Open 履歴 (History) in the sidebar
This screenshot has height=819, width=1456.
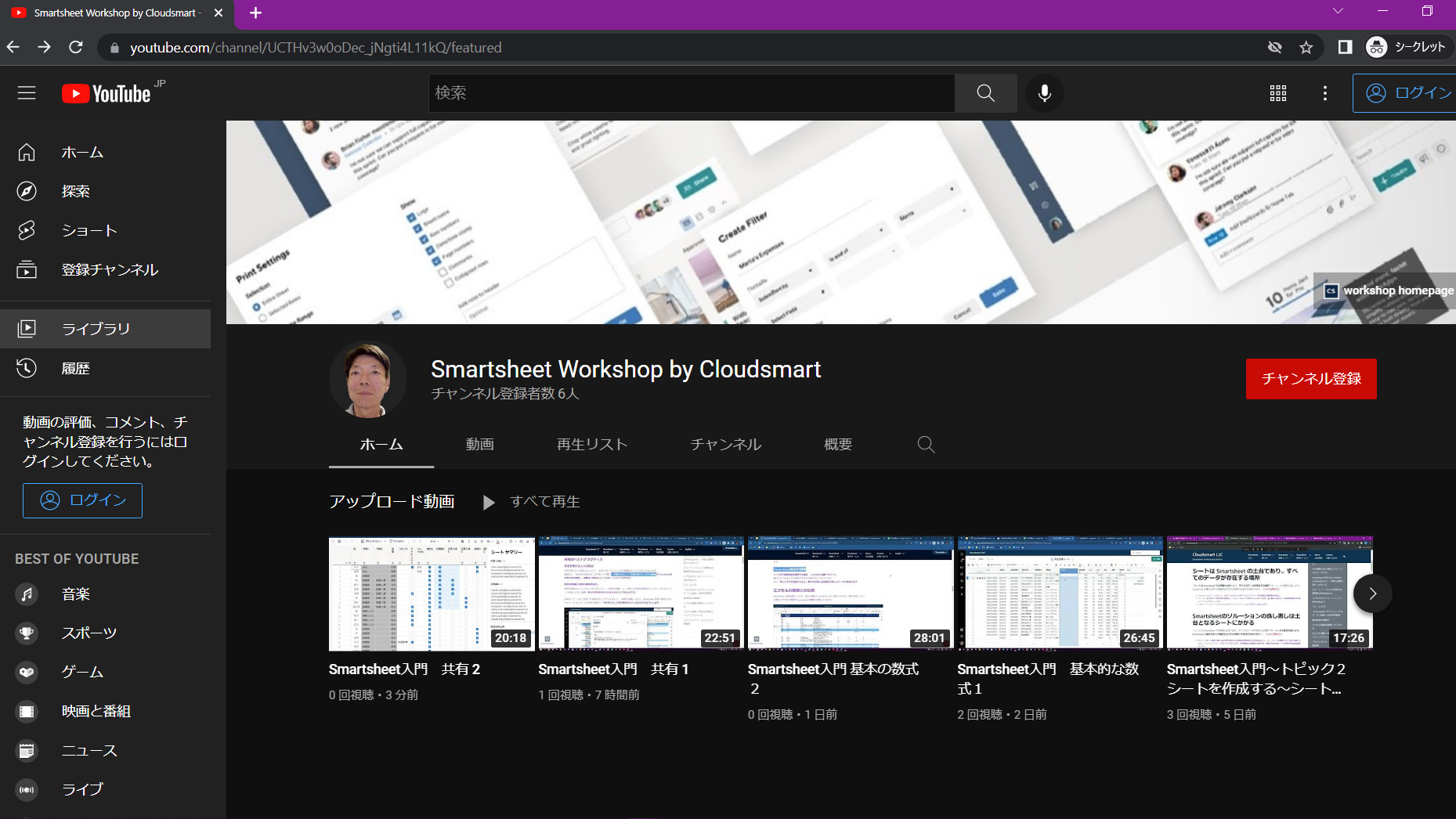(106, 368)
